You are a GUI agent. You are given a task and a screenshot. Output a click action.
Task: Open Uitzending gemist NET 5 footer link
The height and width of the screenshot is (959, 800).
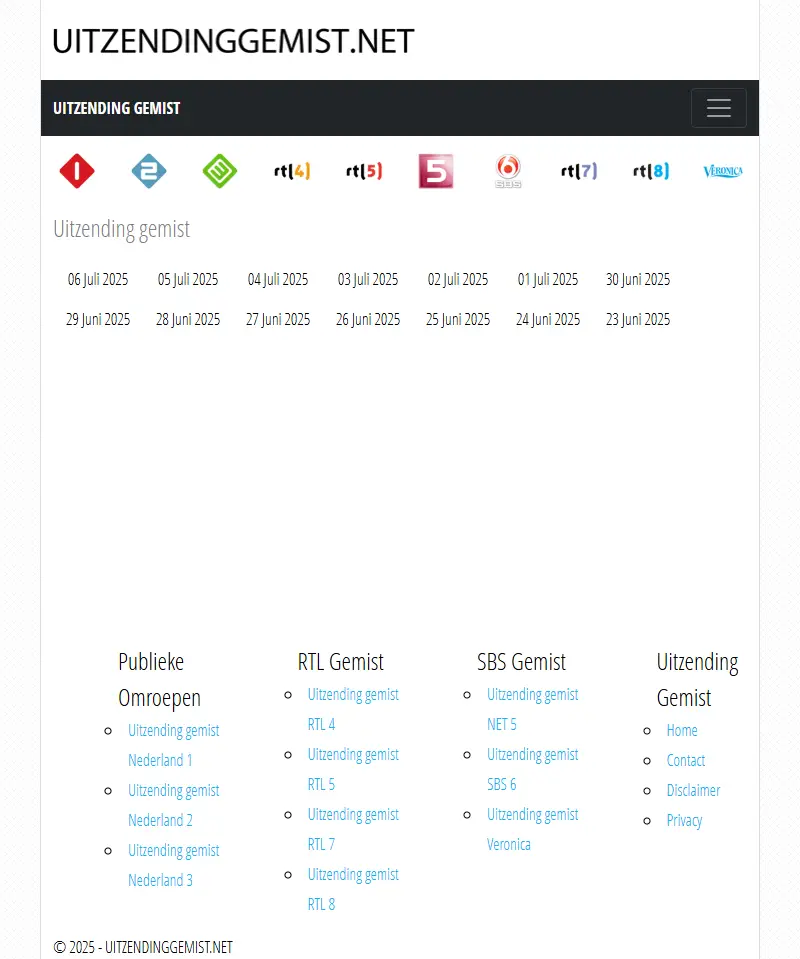click(x=532, y=709)
